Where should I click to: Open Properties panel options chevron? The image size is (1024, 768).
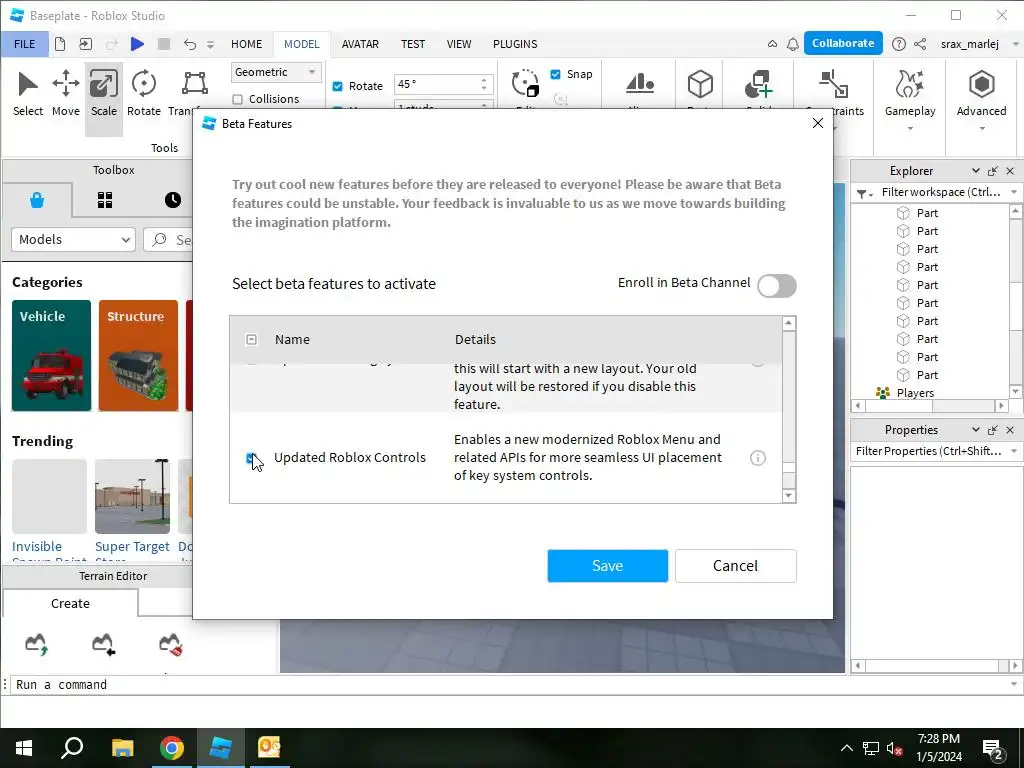pyautogui.click(x=975, y=430)
